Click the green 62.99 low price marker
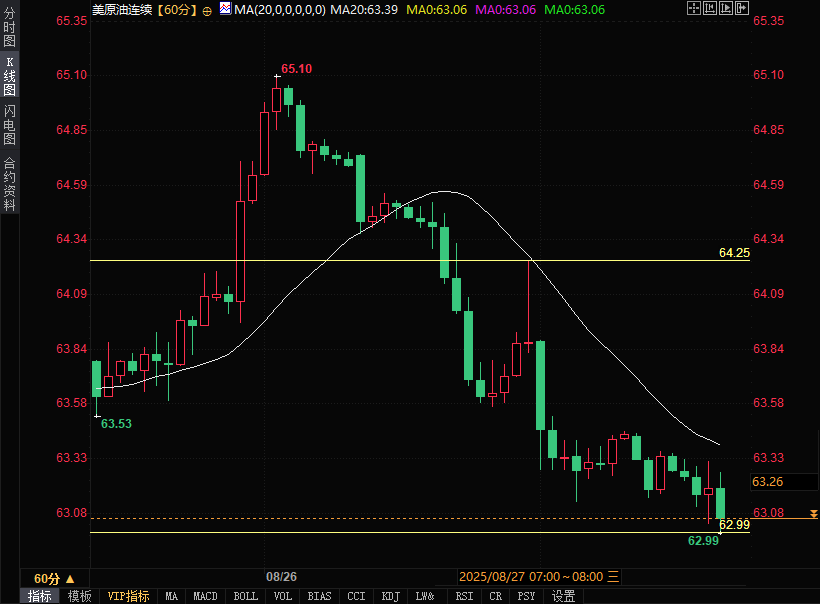 (703, 541)
